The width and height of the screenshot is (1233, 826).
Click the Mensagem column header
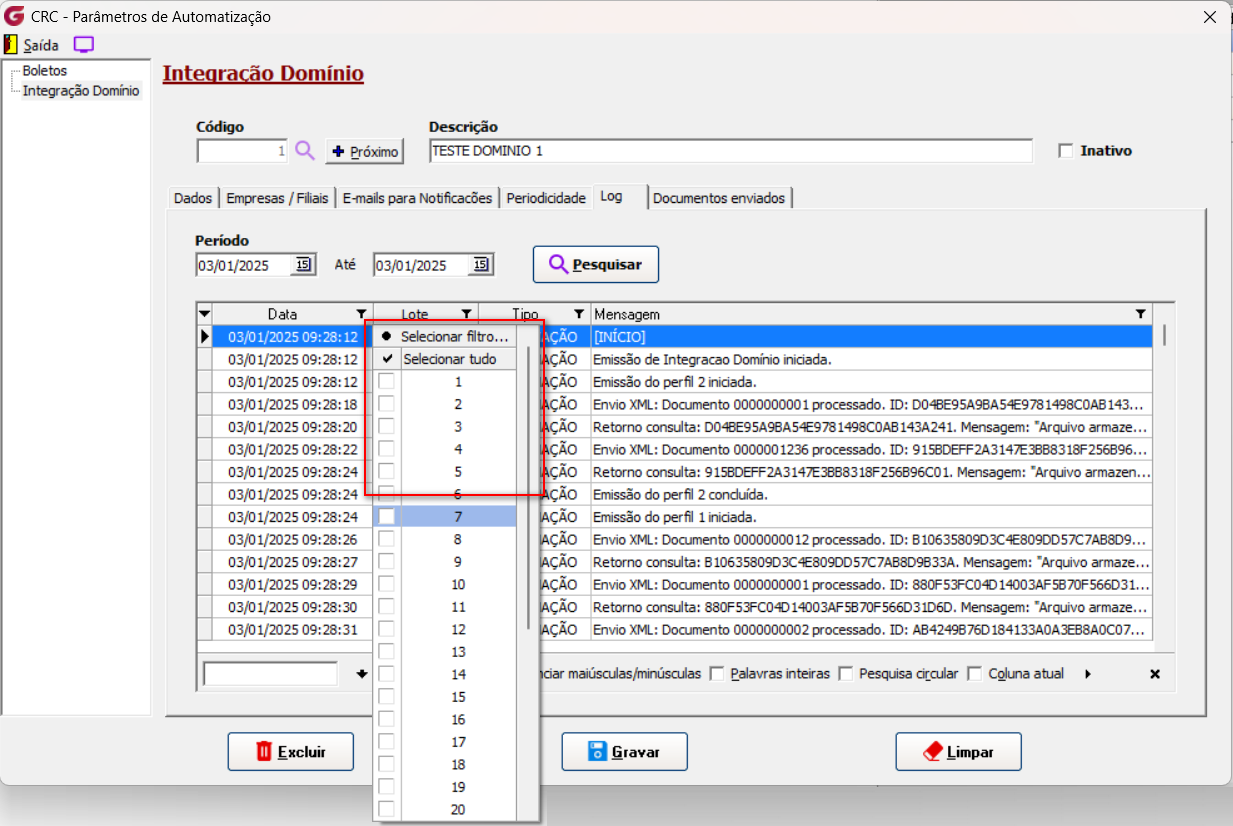pyautogui.click(x=871, y=314)
